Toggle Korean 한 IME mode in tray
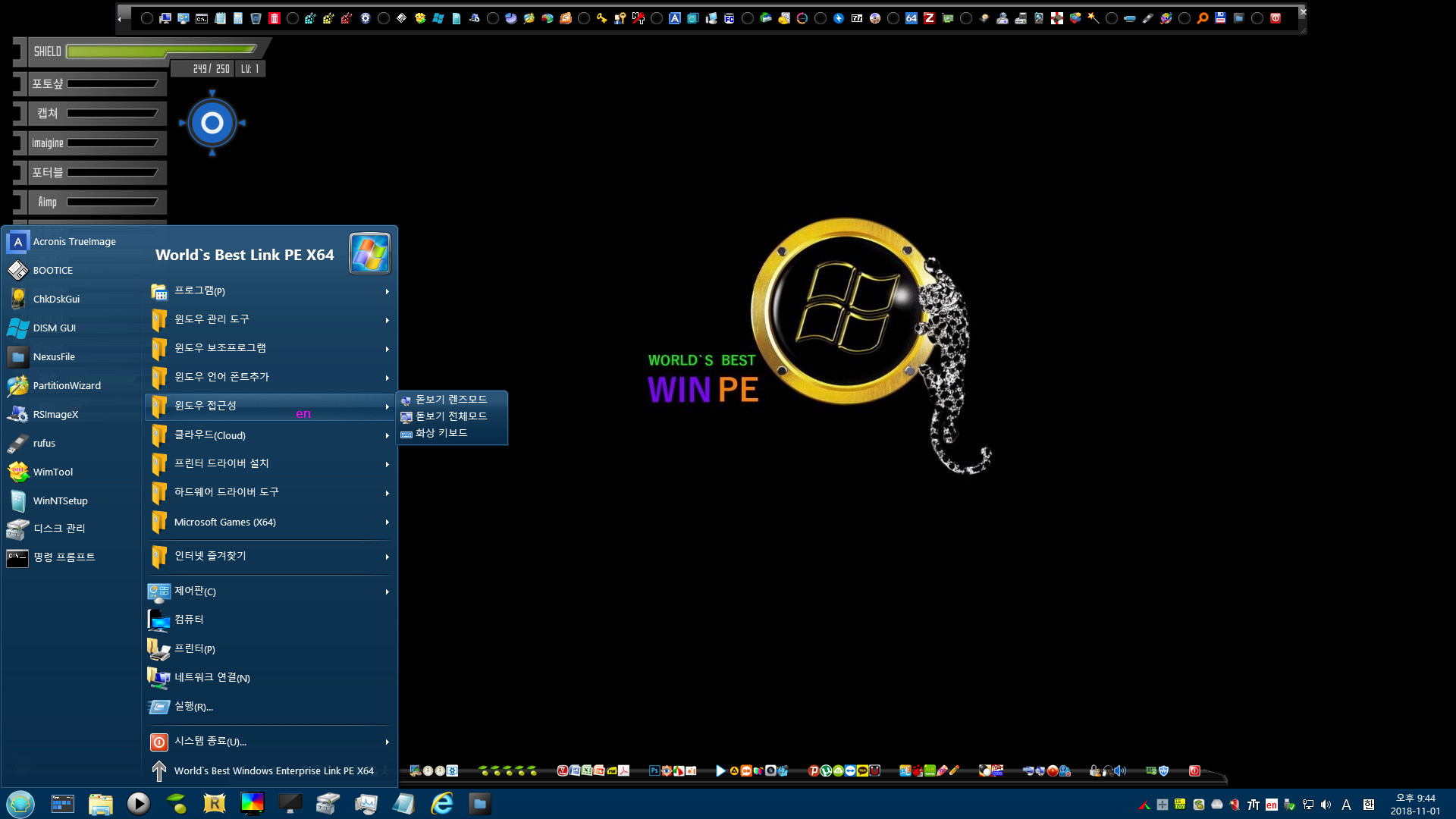The height and width of the screenshot is (819, 1456). [1369, 805]
